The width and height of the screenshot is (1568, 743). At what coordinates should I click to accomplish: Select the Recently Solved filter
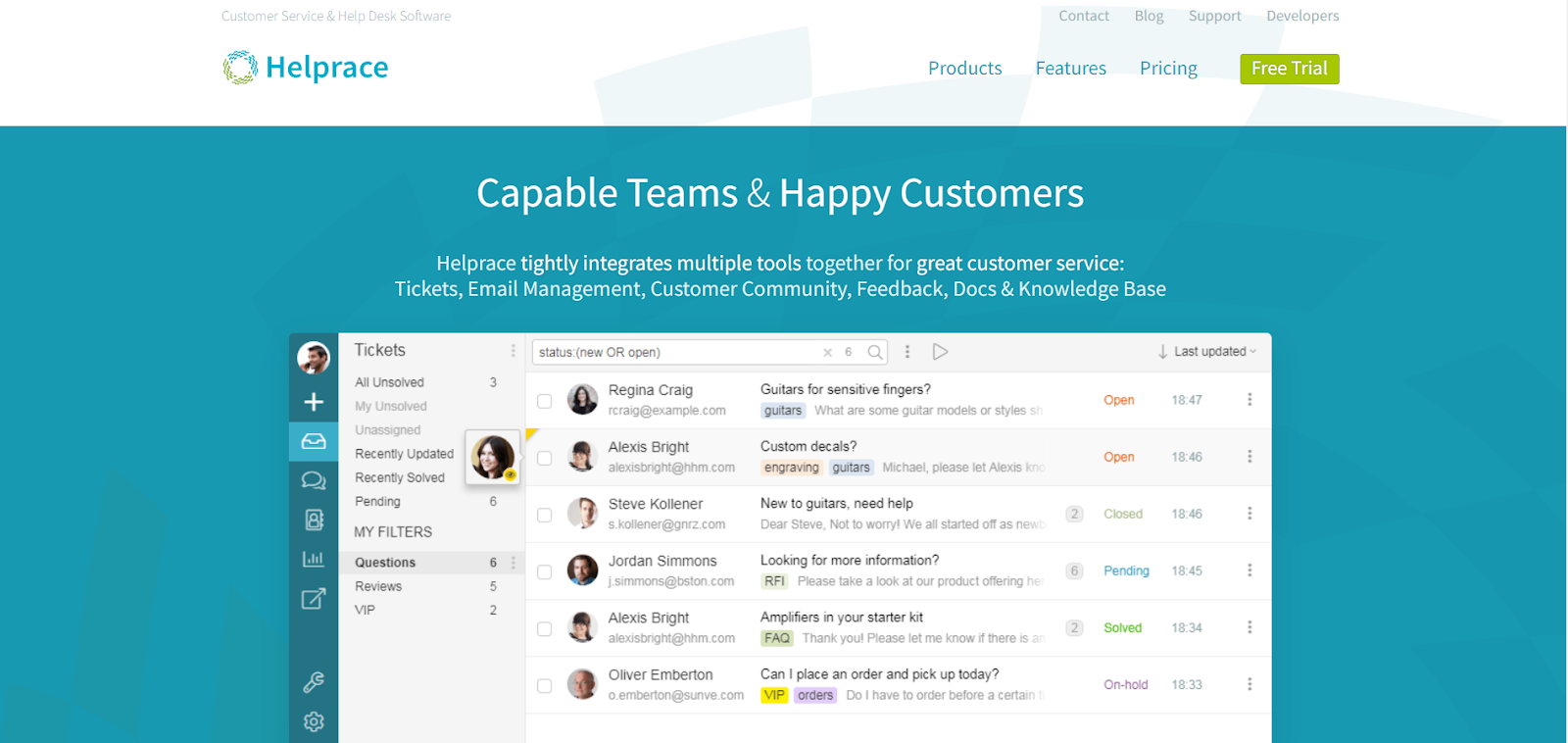[x=402, y=477]
